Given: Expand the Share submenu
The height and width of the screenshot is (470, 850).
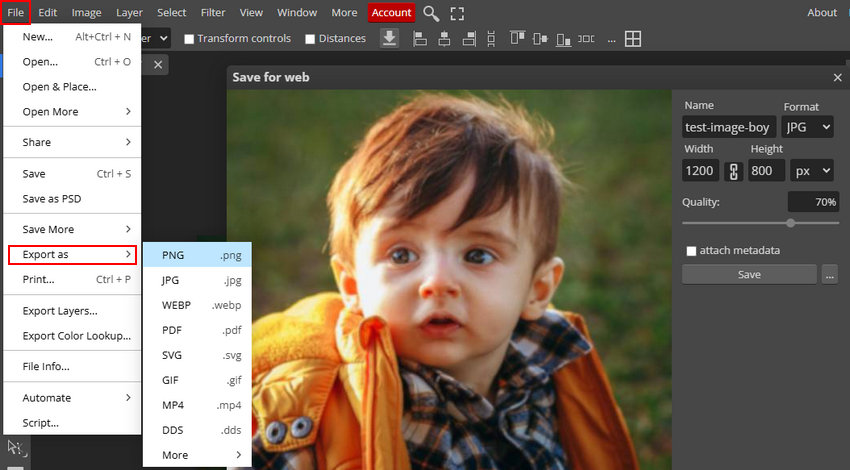Looking at the screenshot, I should [x=72, y=142].
